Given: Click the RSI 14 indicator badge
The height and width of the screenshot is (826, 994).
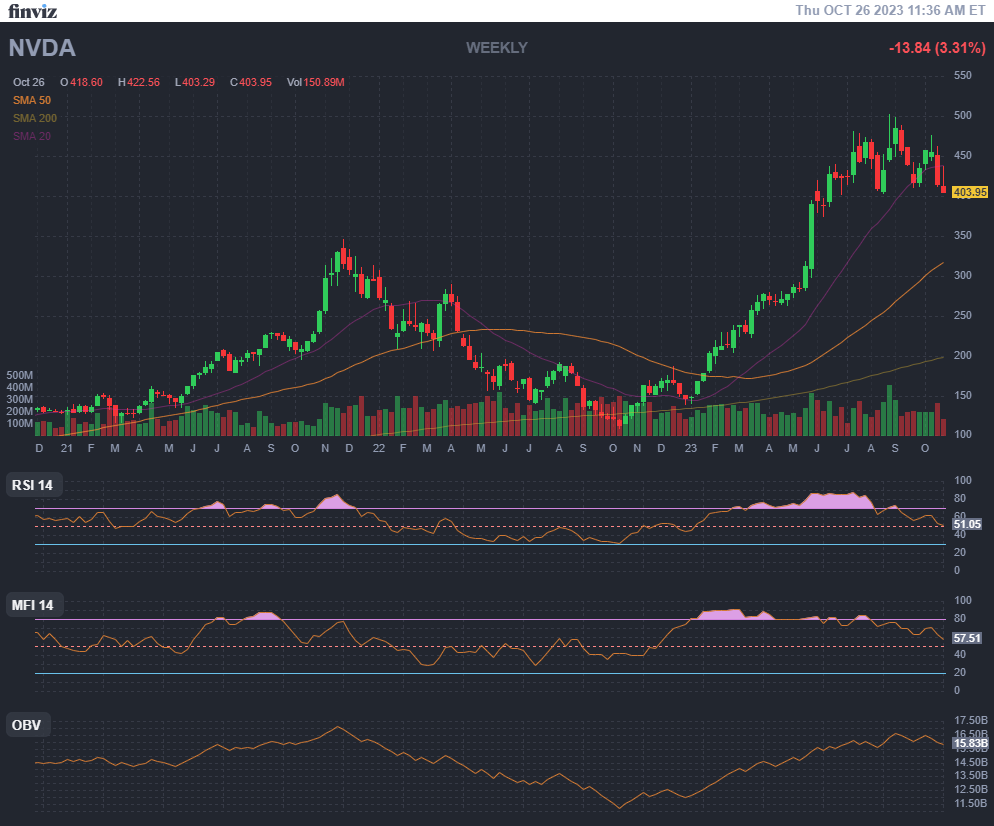Looking at the screenshot, I should click(33, 486).
